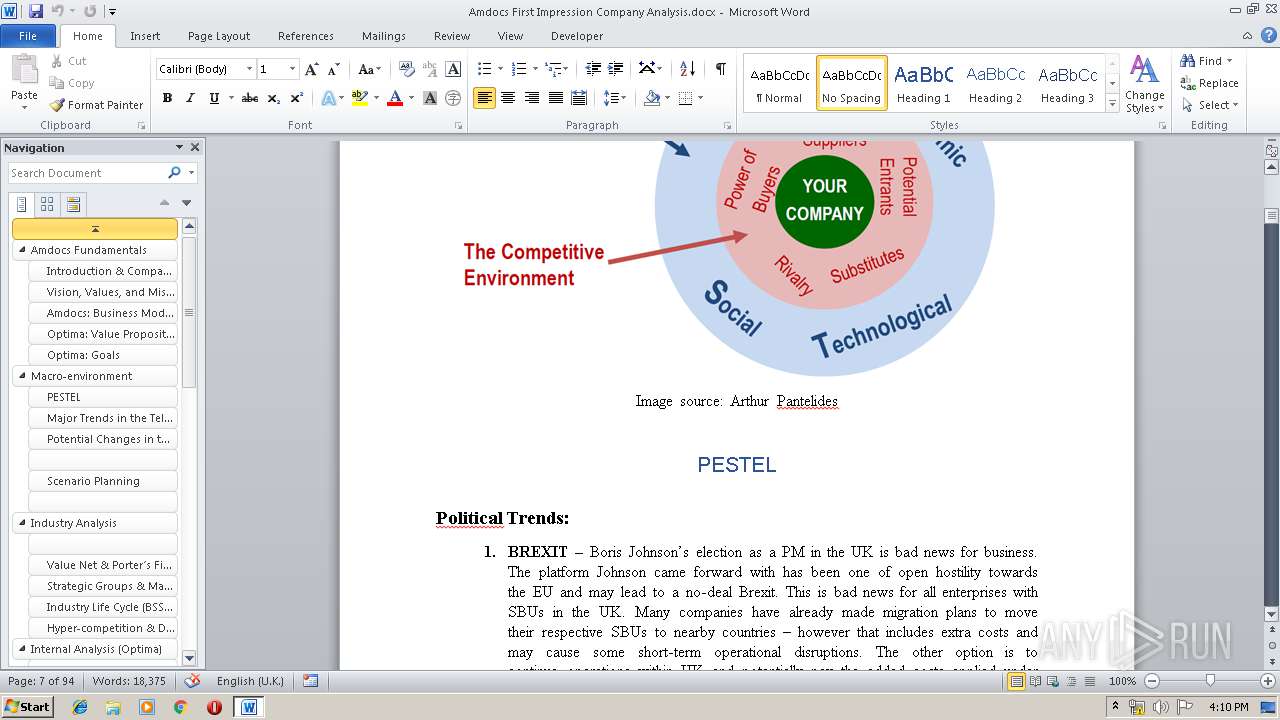This screenshot has height=720, width=1280.
Task: Toggle Italic formatting
Action: 190,98
